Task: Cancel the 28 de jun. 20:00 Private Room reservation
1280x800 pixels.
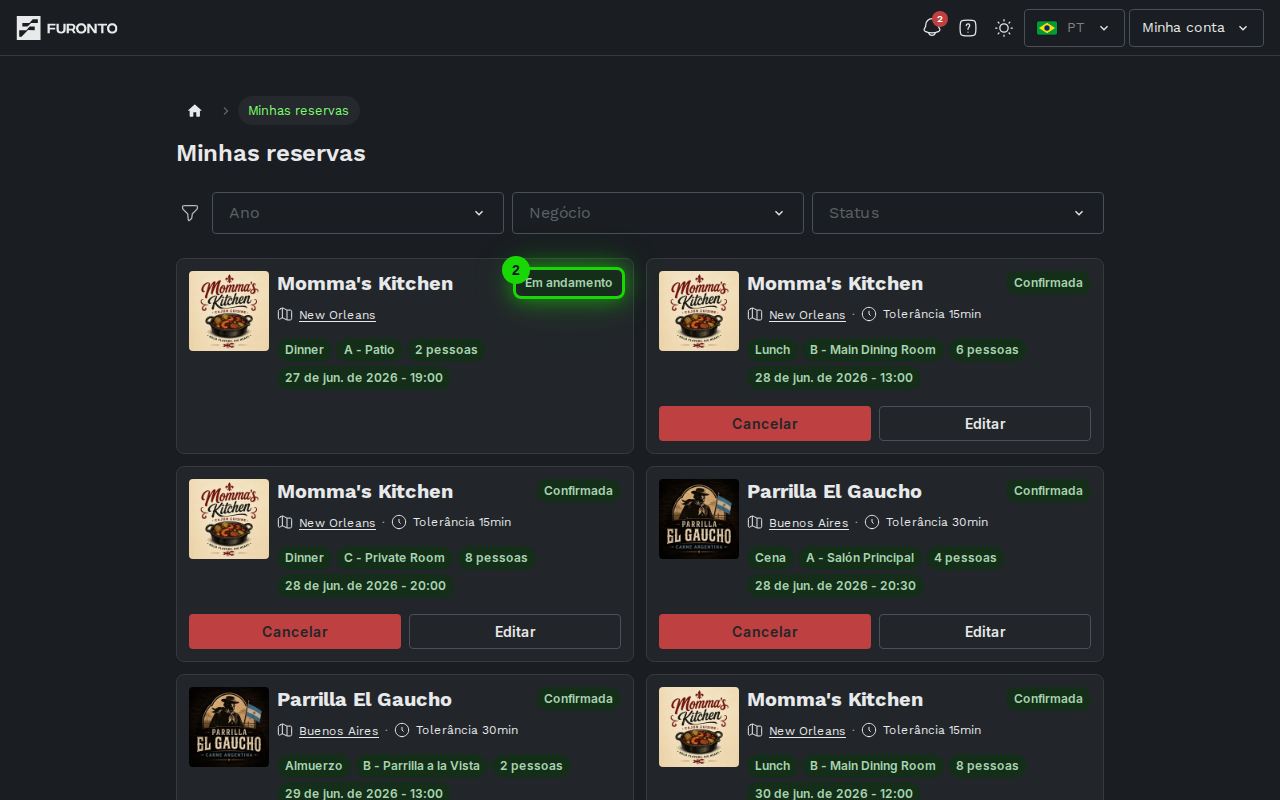Action: 295,632
